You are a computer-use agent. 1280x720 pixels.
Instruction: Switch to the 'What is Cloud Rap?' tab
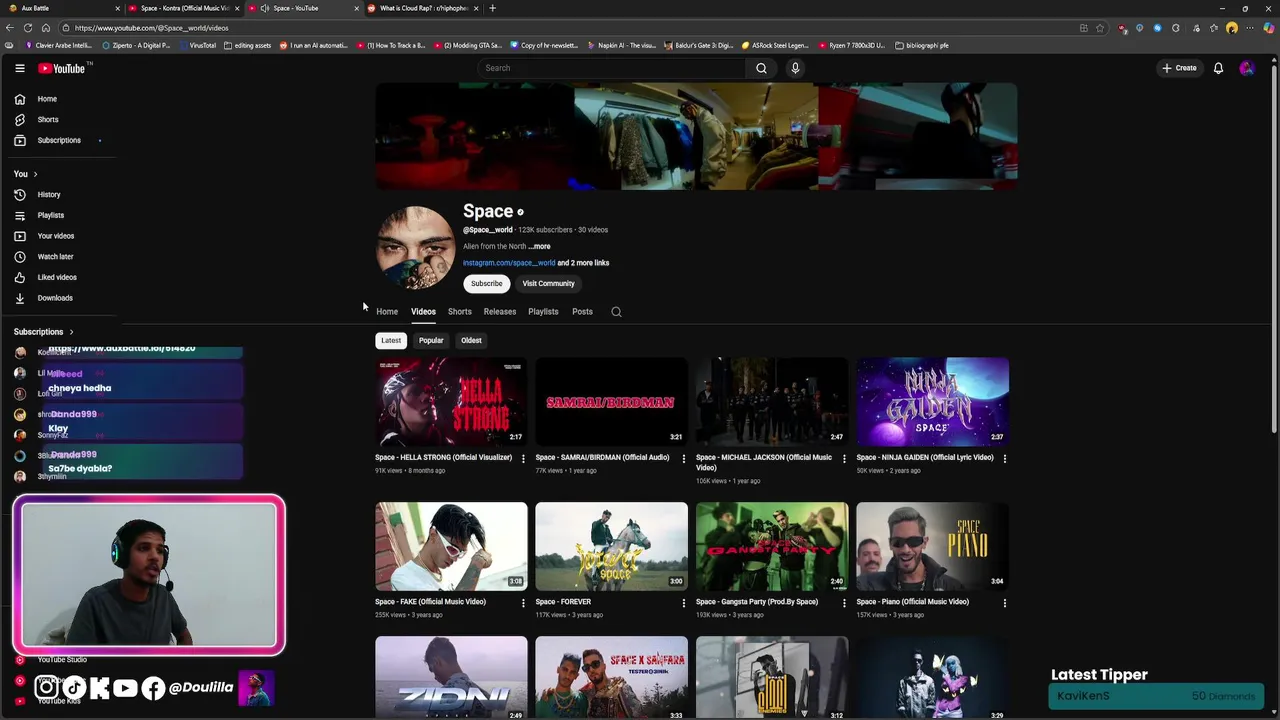423,8
